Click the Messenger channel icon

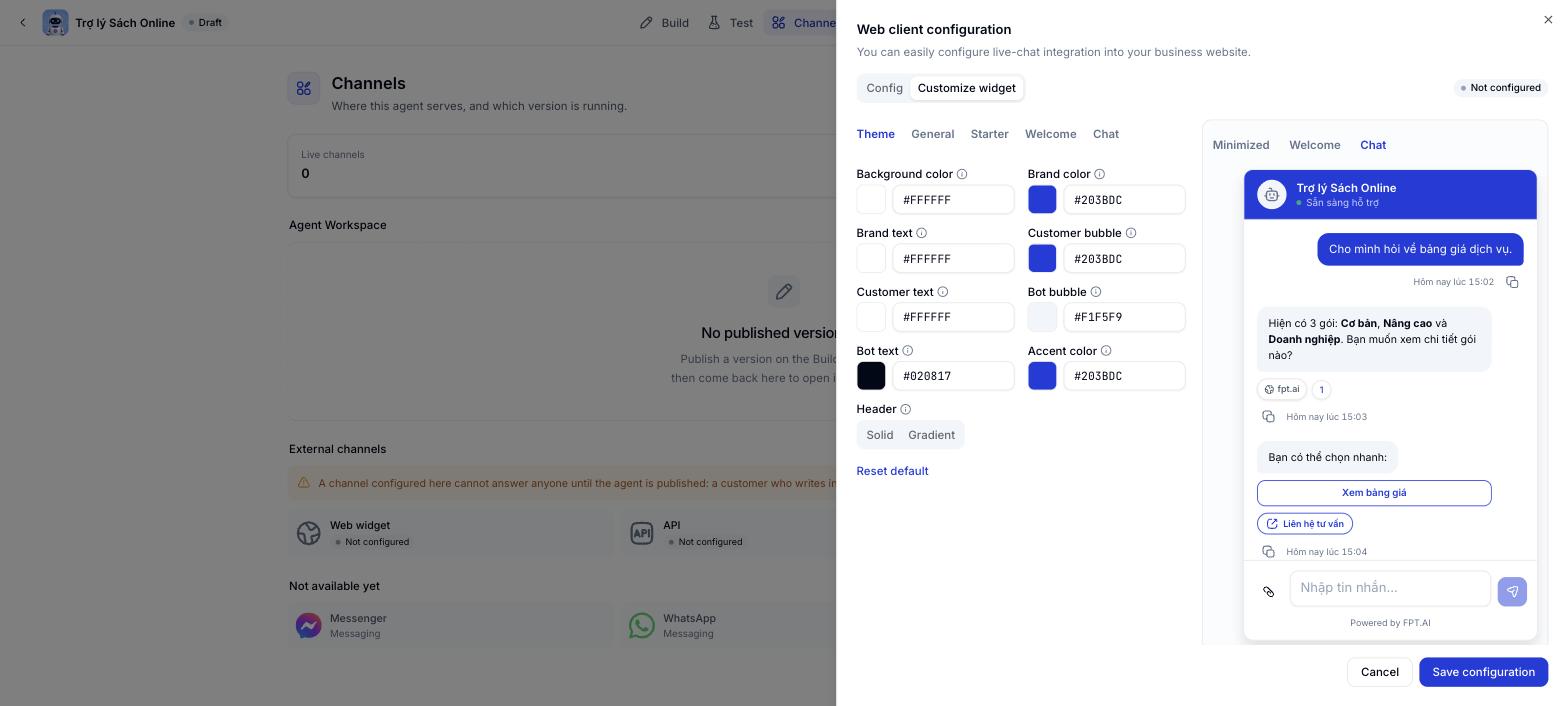(x=309, y=626)
